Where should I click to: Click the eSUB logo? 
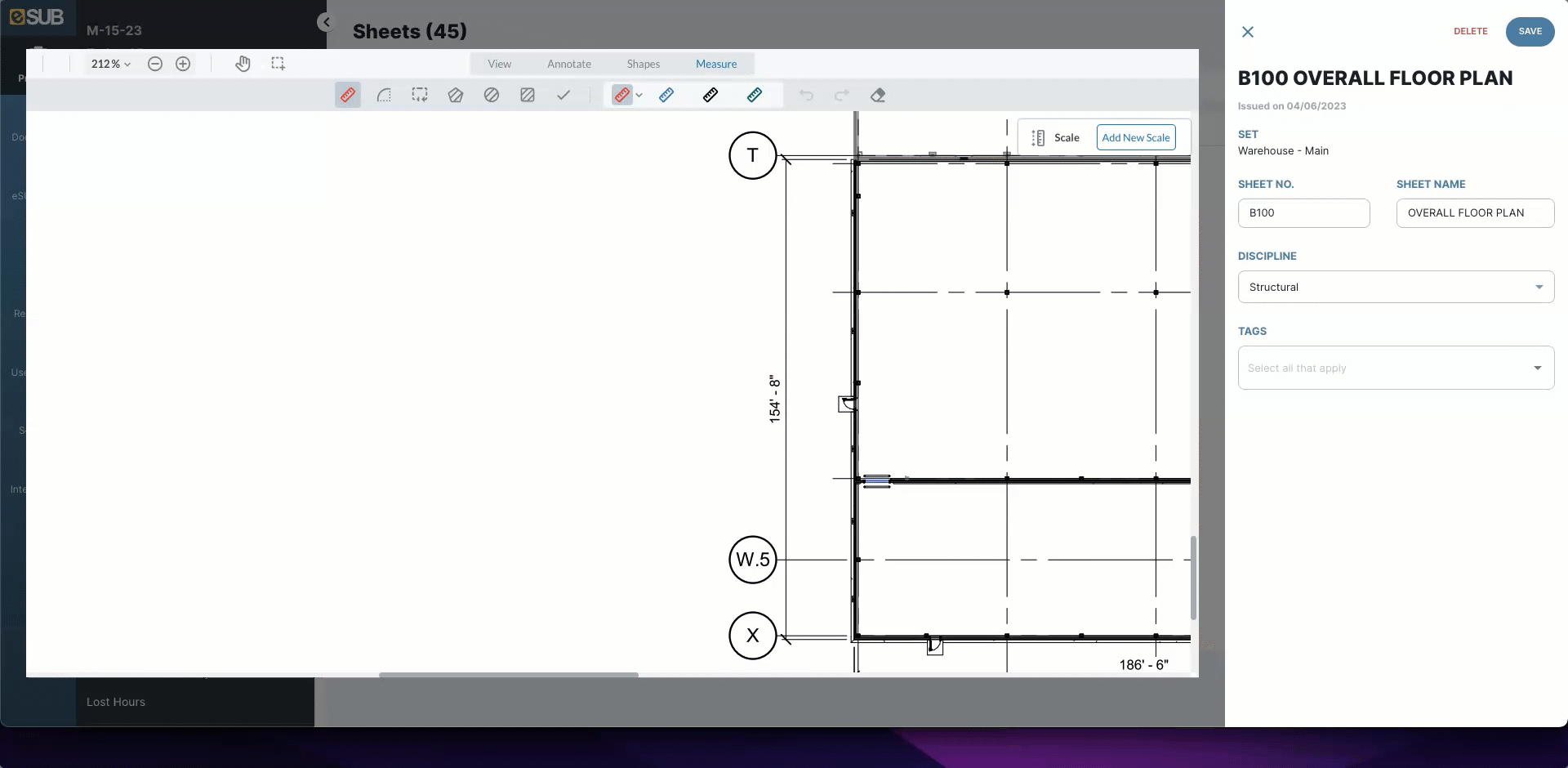pos(37,17)
